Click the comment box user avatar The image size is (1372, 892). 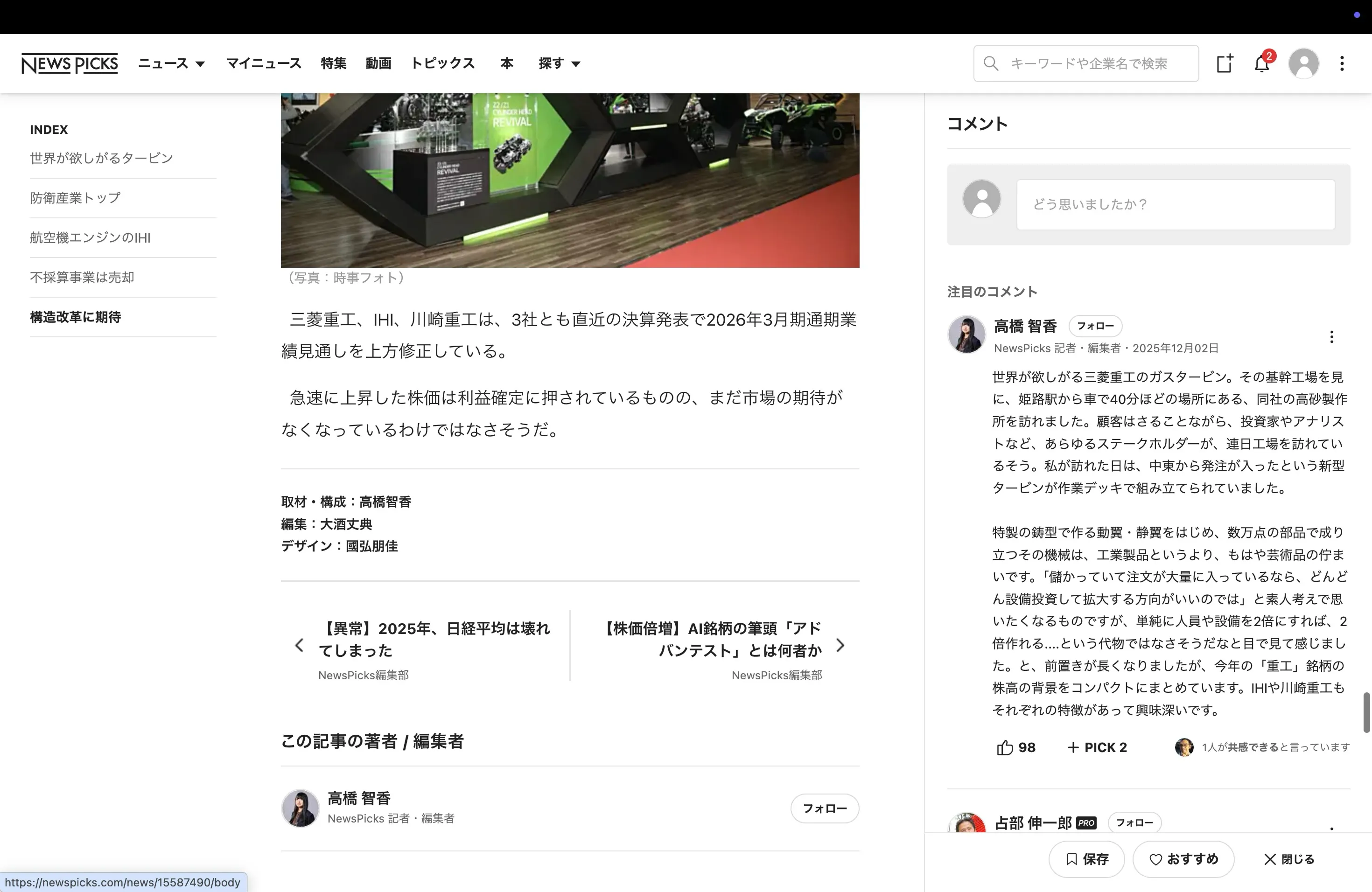(981, 199)
